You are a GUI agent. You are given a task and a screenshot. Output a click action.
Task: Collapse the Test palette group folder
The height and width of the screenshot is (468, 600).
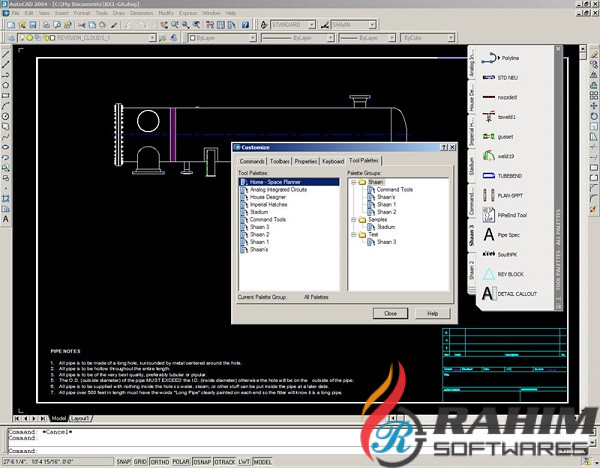coord(354,235)
